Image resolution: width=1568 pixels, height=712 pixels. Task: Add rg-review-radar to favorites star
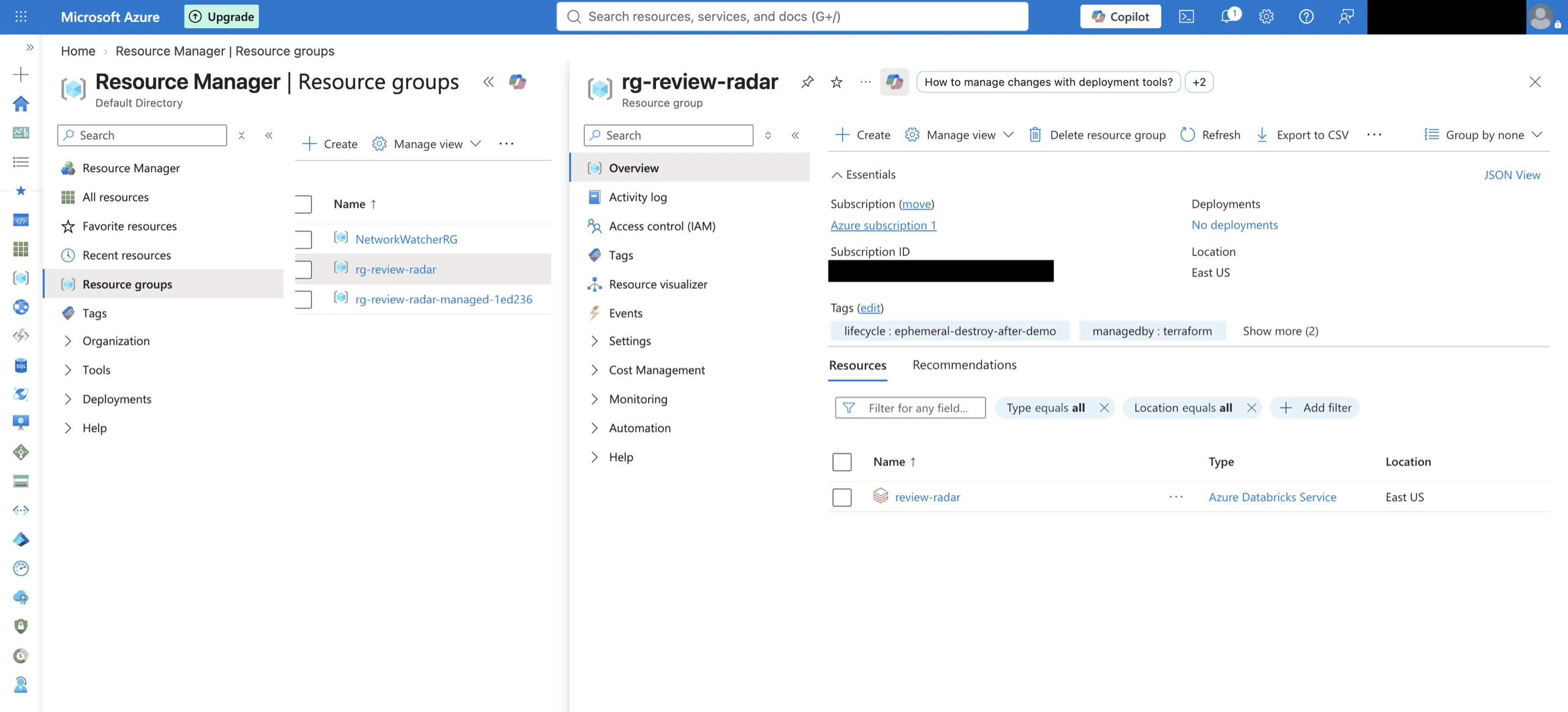pos(836,81)
